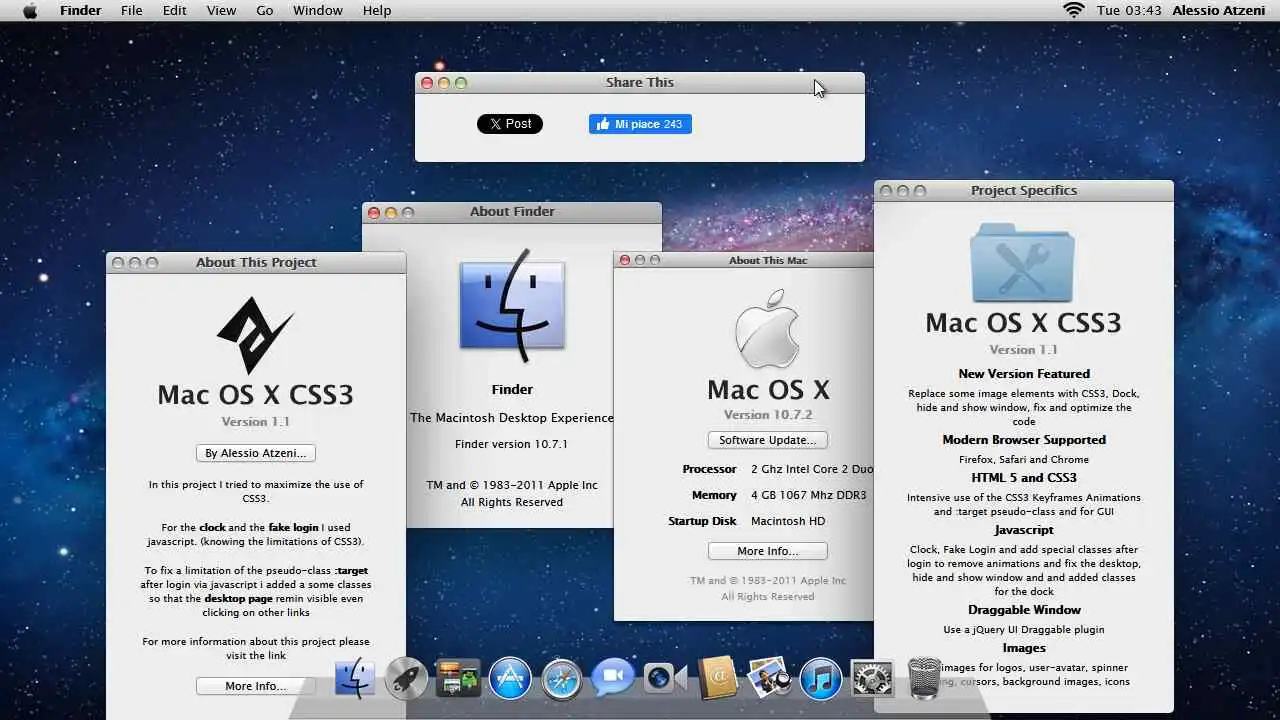Click The Macintosh Desktop Experience text
This screenshot has height=720, width=1280.
[512, 418]
